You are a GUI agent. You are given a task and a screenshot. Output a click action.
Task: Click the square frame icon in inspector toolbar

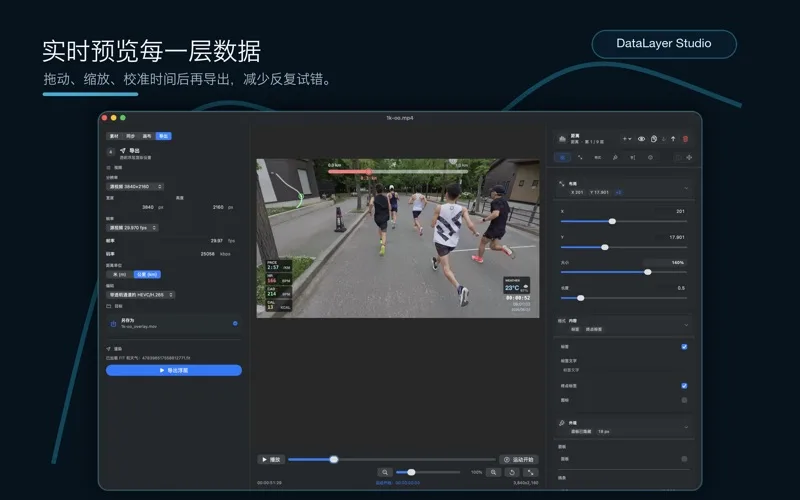(x=678, y=158)
